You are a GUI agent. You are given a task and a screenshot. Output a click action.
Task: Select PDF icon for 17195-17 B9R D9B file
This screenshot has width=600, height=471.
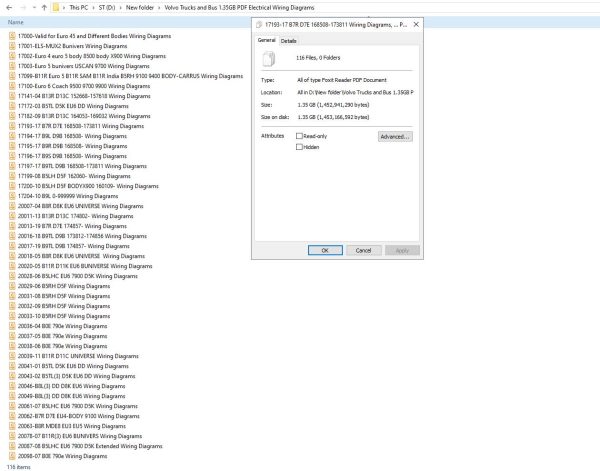[x=12, y=146]
